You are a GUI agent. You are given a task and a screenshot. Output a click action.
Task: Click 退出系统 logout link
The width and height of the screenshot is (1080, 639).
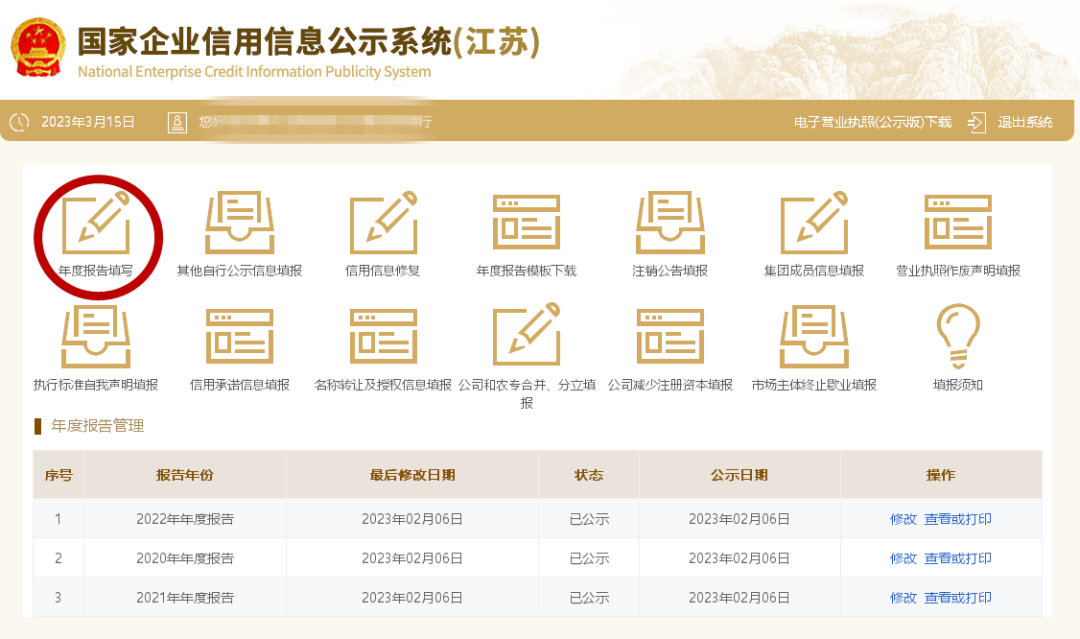(1024, 122)
